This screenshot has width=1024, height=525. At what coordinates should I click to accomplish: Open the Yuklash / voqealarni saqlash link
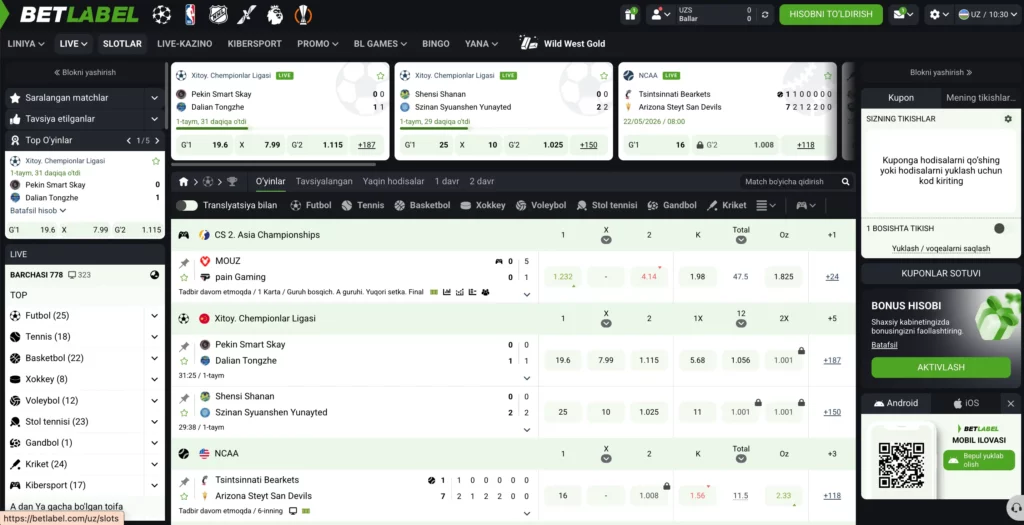pyautogui.click(x=940, y=249)
